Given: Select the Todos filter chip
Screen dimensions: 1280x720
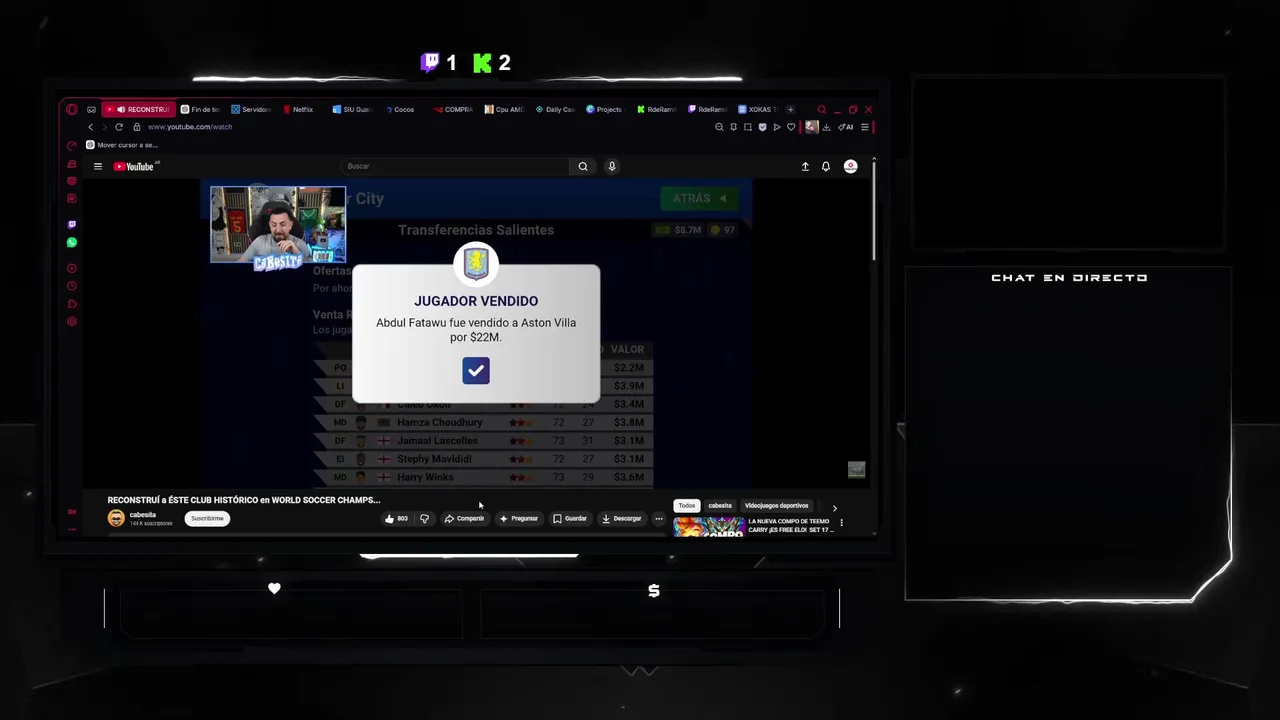Looking at the screenshot, I should (686, 506).
